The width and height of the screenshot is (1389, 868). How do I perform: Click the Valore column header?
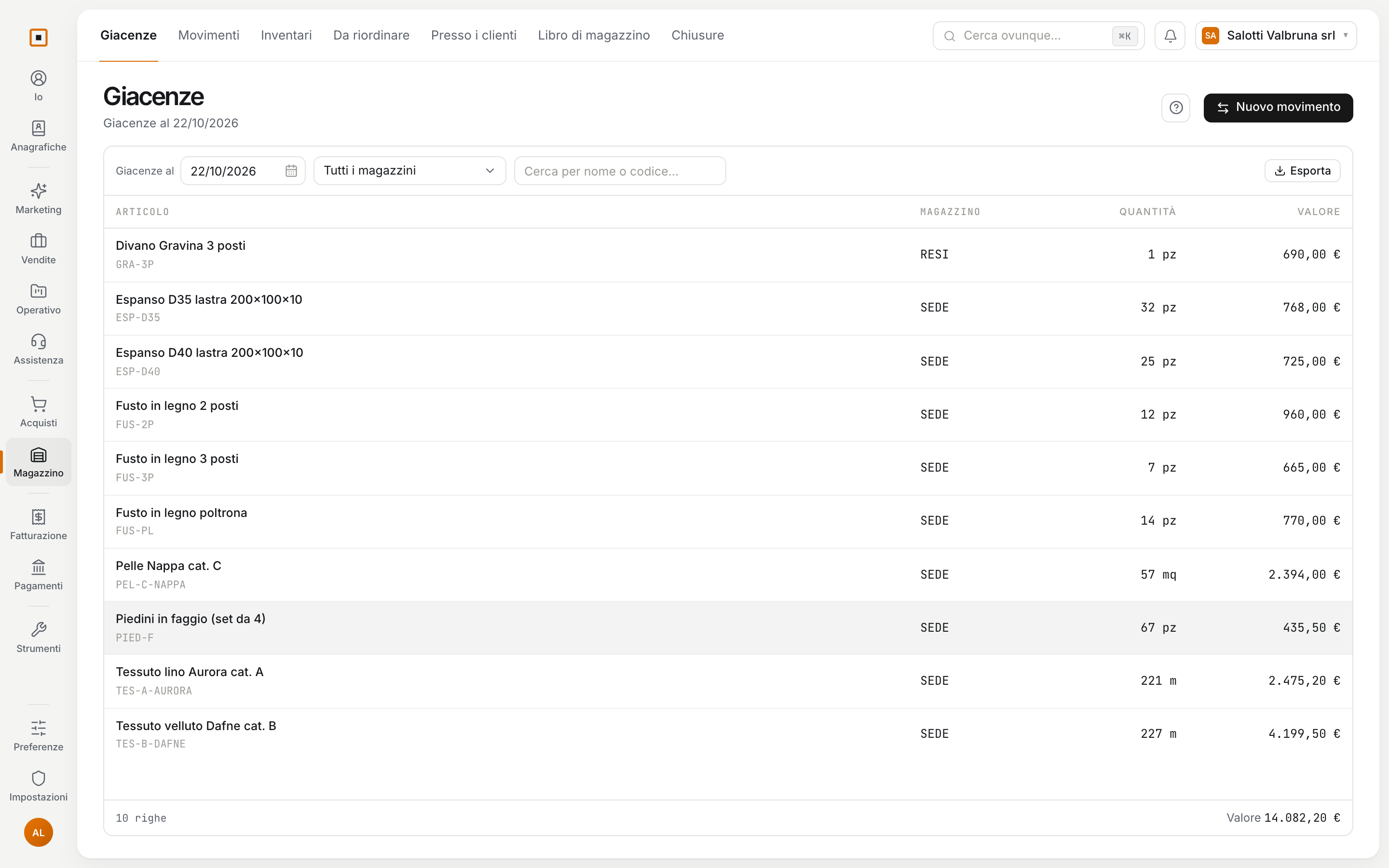(x=1319, y=212)
